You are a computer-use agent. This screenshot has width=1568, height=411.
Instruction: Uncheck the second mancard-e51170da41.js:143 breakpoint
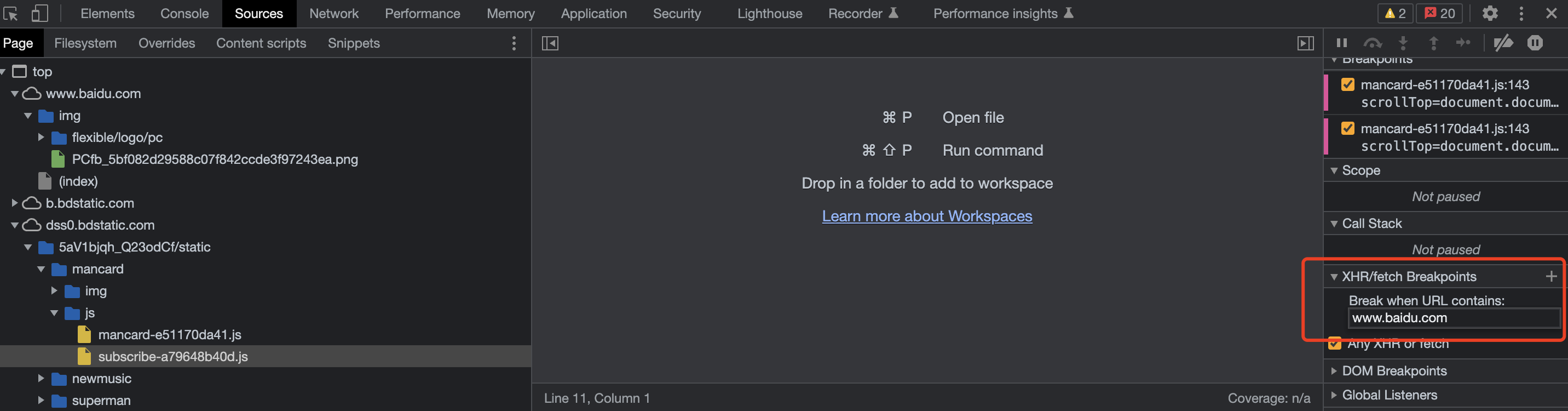[x=1348, y=128]
